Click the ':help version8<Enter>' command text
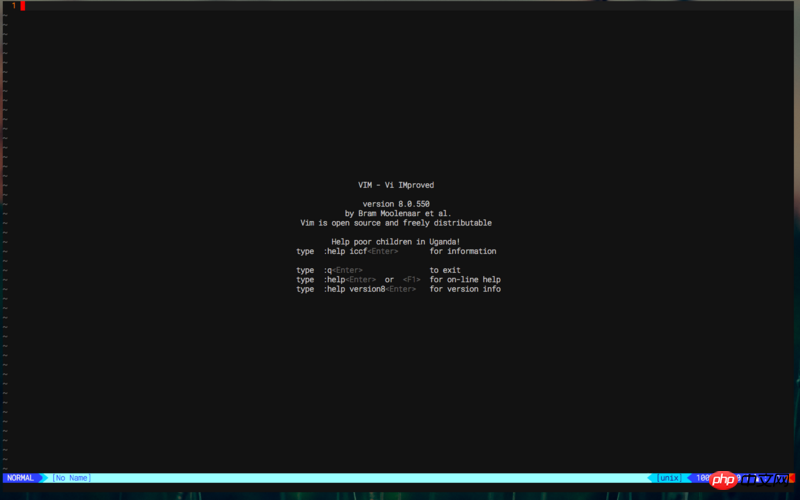The height and width of the screenshot is (500, 800). (369, 289)
